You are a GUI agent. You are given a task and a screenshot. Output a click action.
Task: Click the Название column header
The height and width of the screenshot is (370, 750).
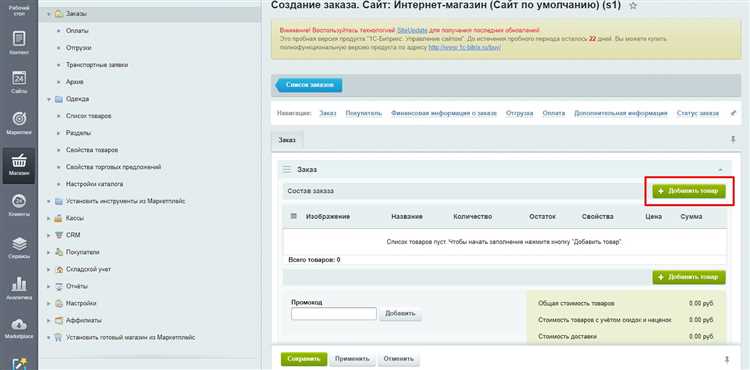tap(407, 217)
